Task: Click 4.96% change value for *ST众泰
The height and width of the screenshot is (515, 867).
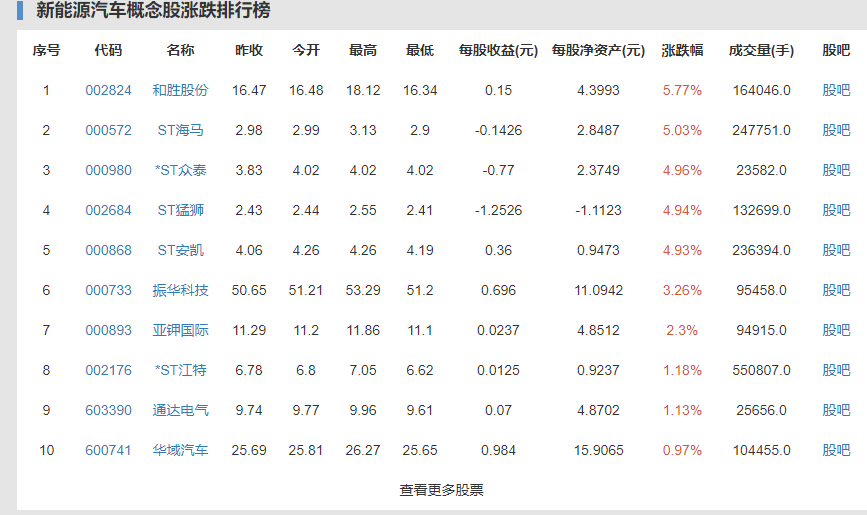Action: click(x=682, y=170)
